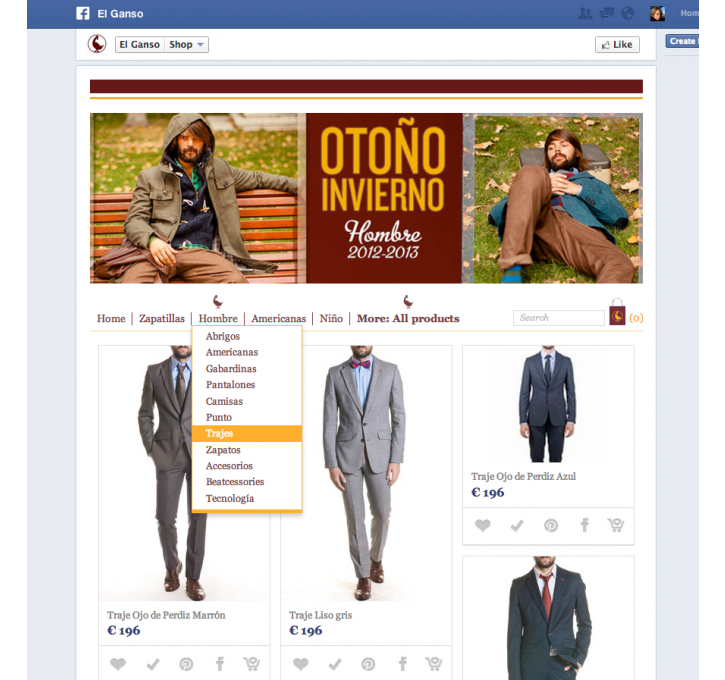Click the Facebook logo icon
This screenshot has width=725, height=680.
pos(83,13)
